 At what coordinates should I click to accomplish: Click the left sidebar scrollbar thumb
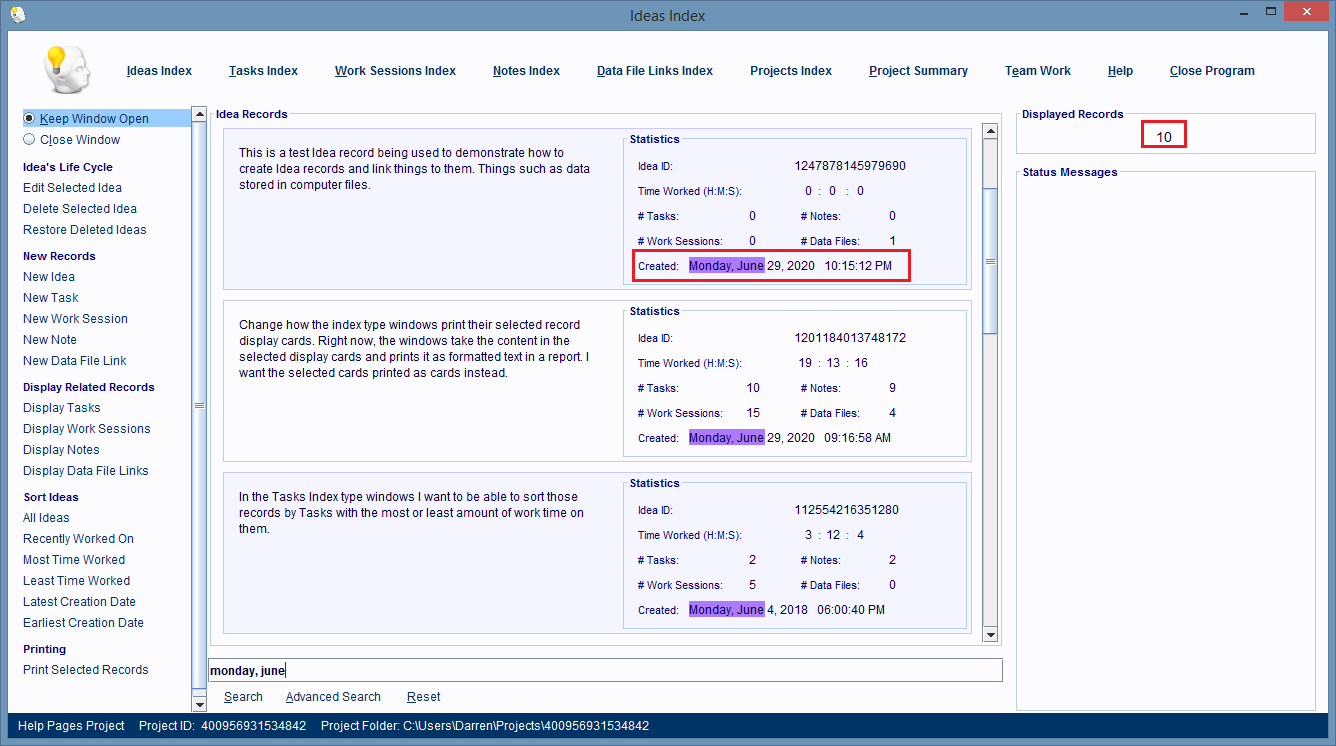(198, 405)
